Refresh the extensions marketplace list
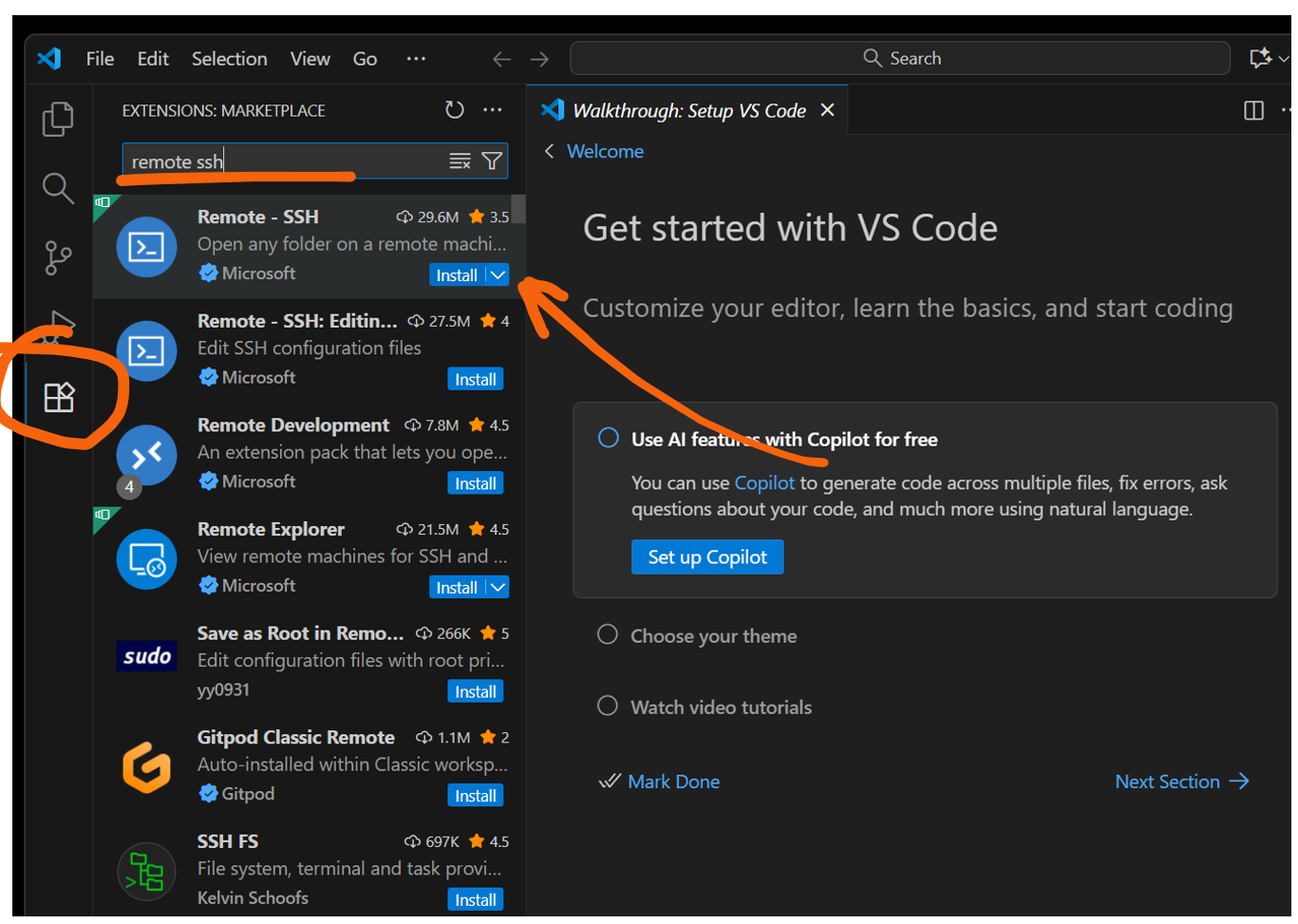This screenshot has width=1298, height=924. (455, 109)
